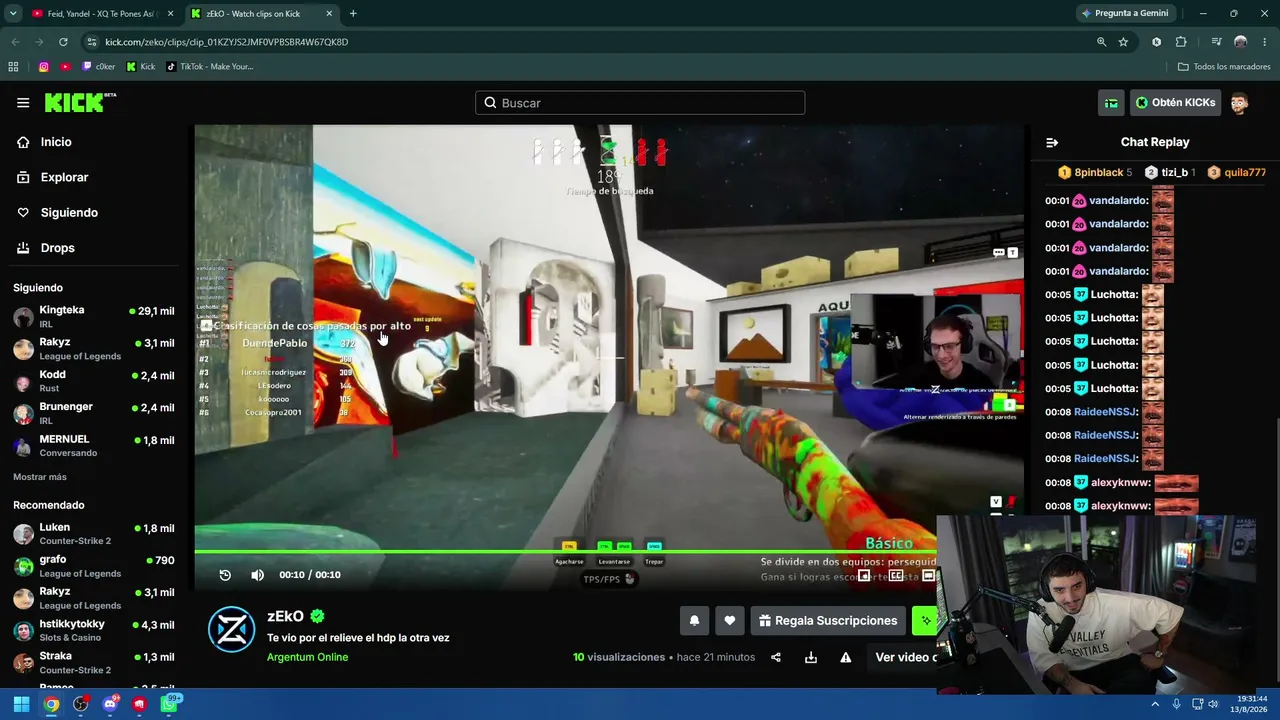The image size is (1280, 720).
Task: Go back to the previous page
Action: tap(15, 42)
